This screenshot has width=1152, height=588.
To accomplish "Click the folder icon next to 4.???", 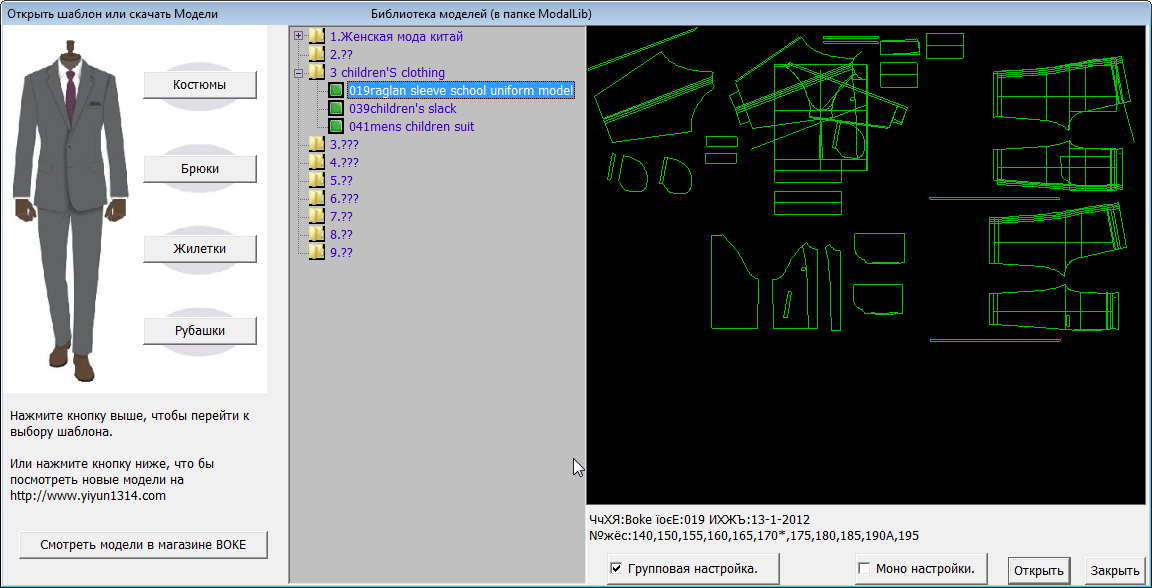I will [x=317, y=162].
